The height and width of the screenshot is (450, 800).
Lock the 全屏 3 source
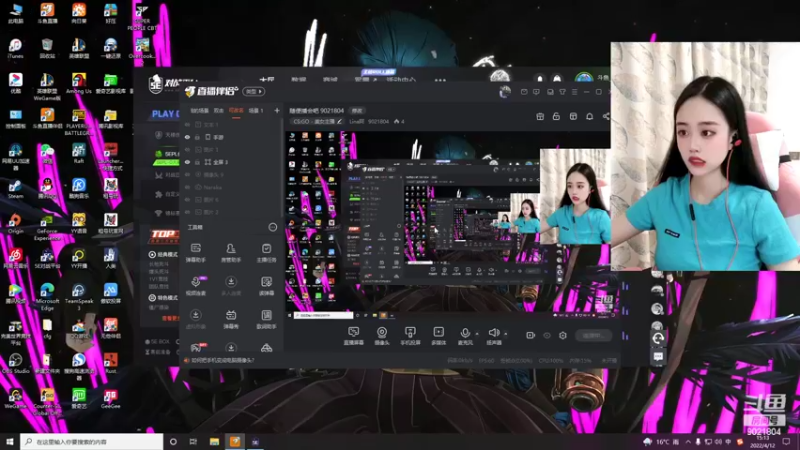[197, 162]
